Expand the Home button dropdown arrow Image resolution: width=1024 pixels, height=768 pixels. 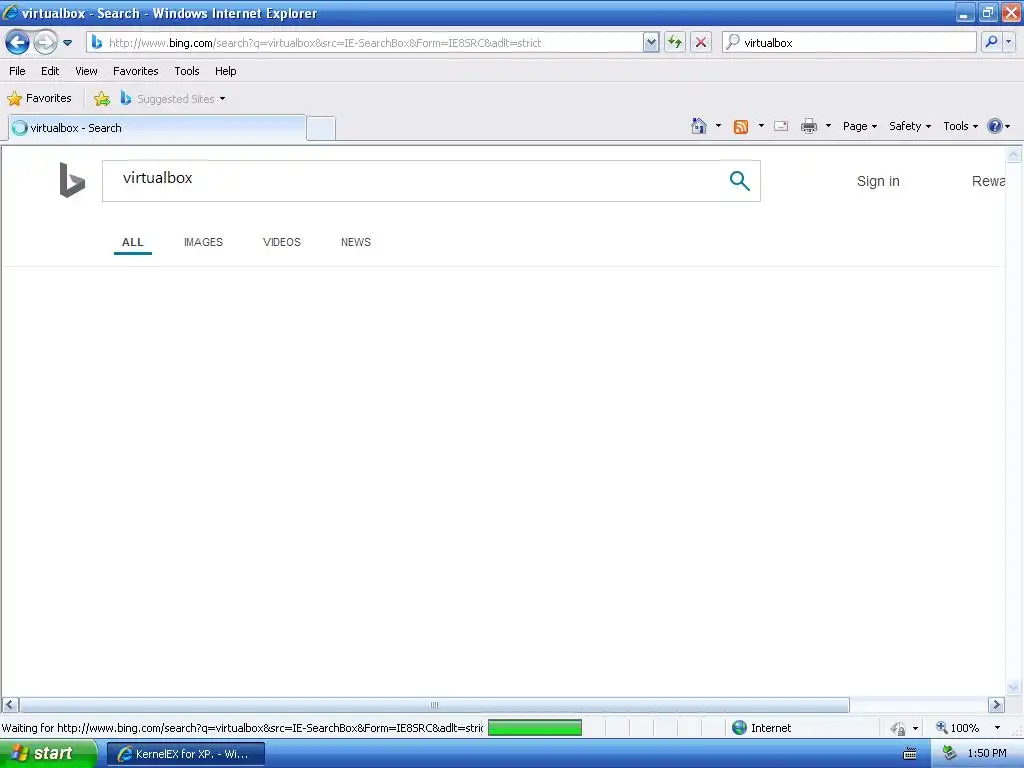tap(718, 126)
